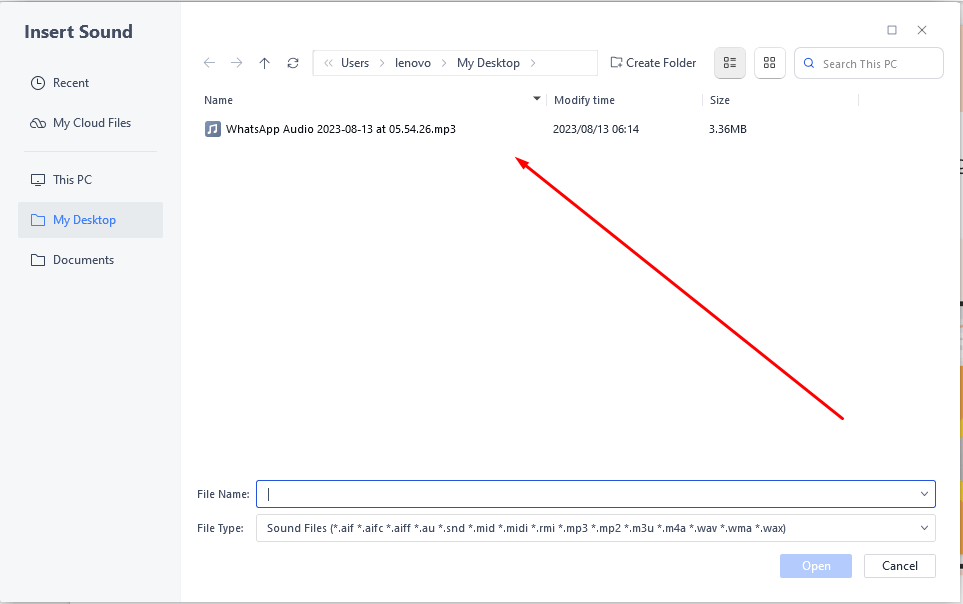Click the forward navigation arrow
Viewport: 963px width, 604px height.
pos(237,62)
